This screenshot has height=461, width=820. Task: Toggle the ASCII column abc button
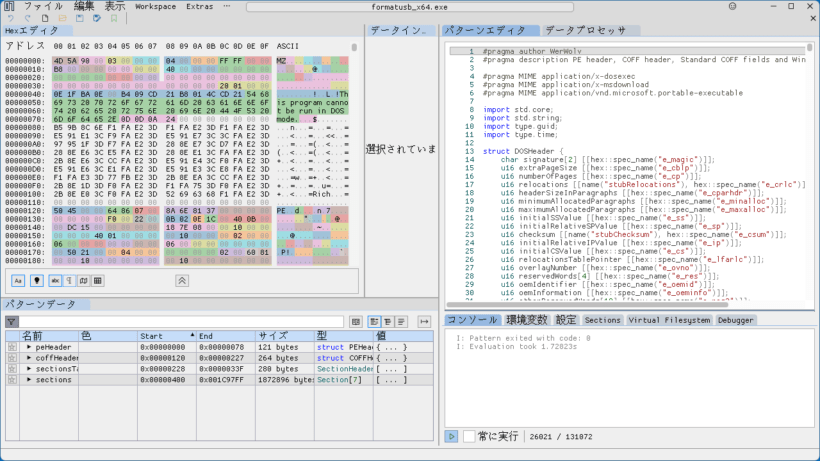pyautogui.click(x=55, y=281)
